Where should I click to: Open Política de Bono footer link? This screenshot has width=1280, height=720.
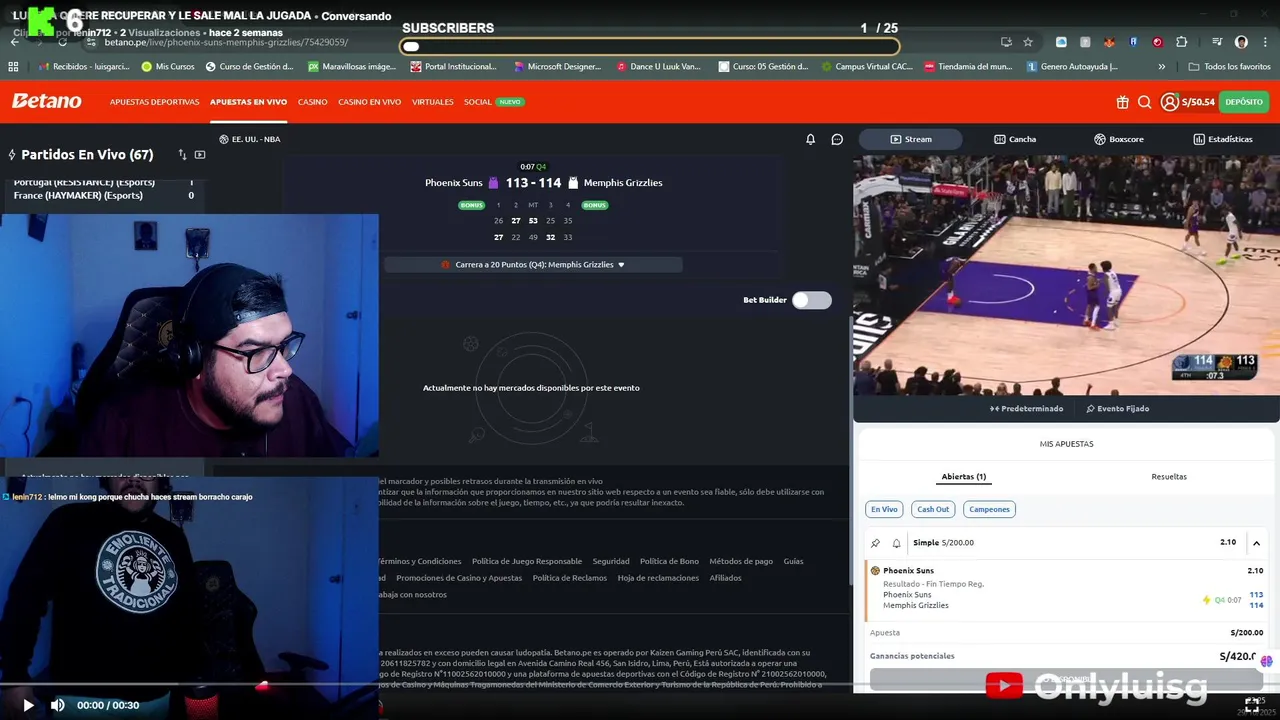point(669,562)
